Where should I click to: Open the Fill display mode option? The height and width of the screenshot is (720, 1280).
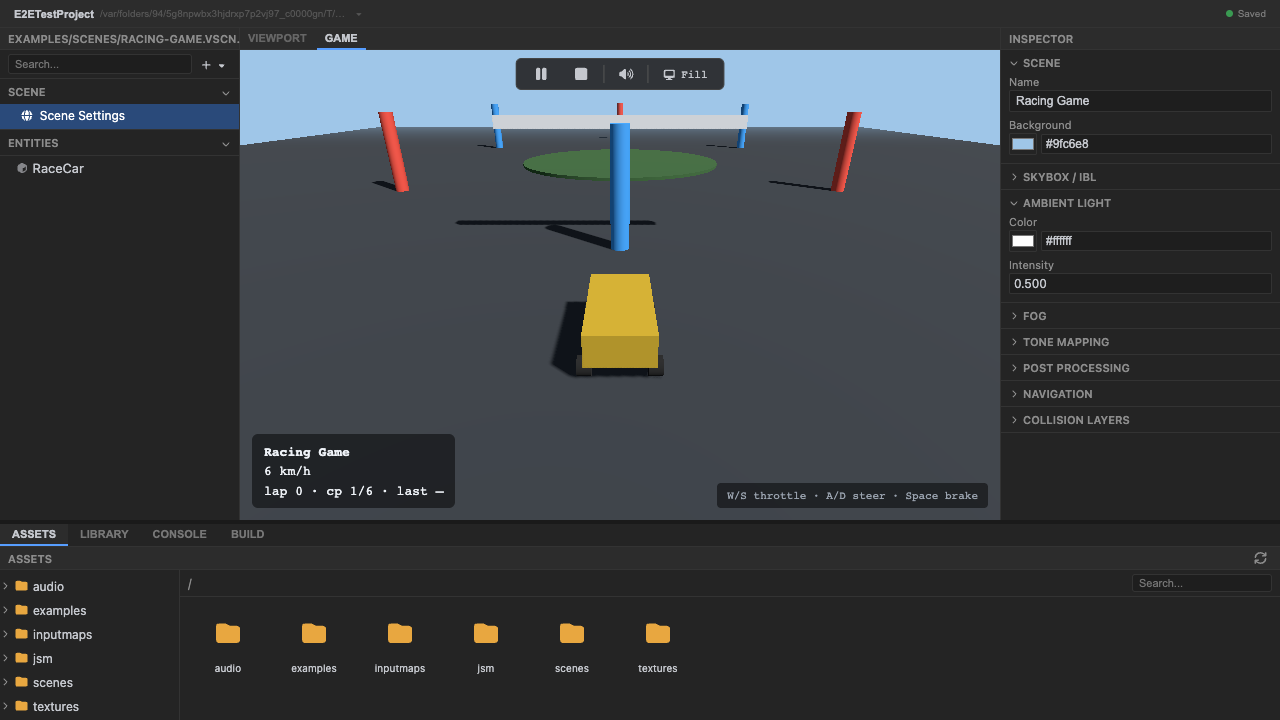685,74
